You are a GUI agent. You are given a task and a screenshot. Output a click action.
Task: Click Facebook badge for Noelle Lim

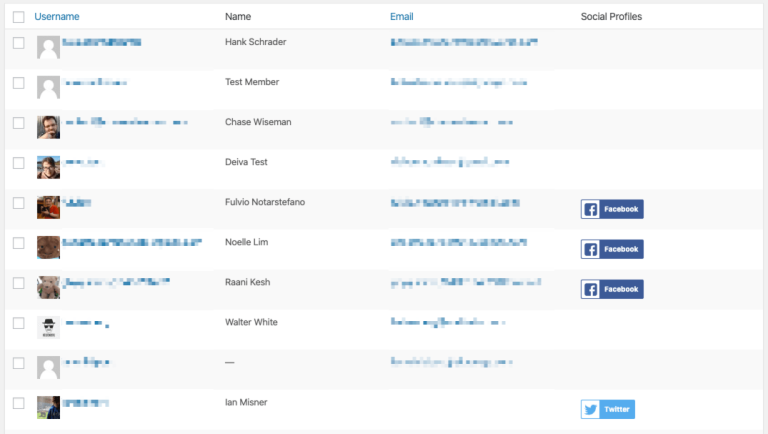coord(612,249)
